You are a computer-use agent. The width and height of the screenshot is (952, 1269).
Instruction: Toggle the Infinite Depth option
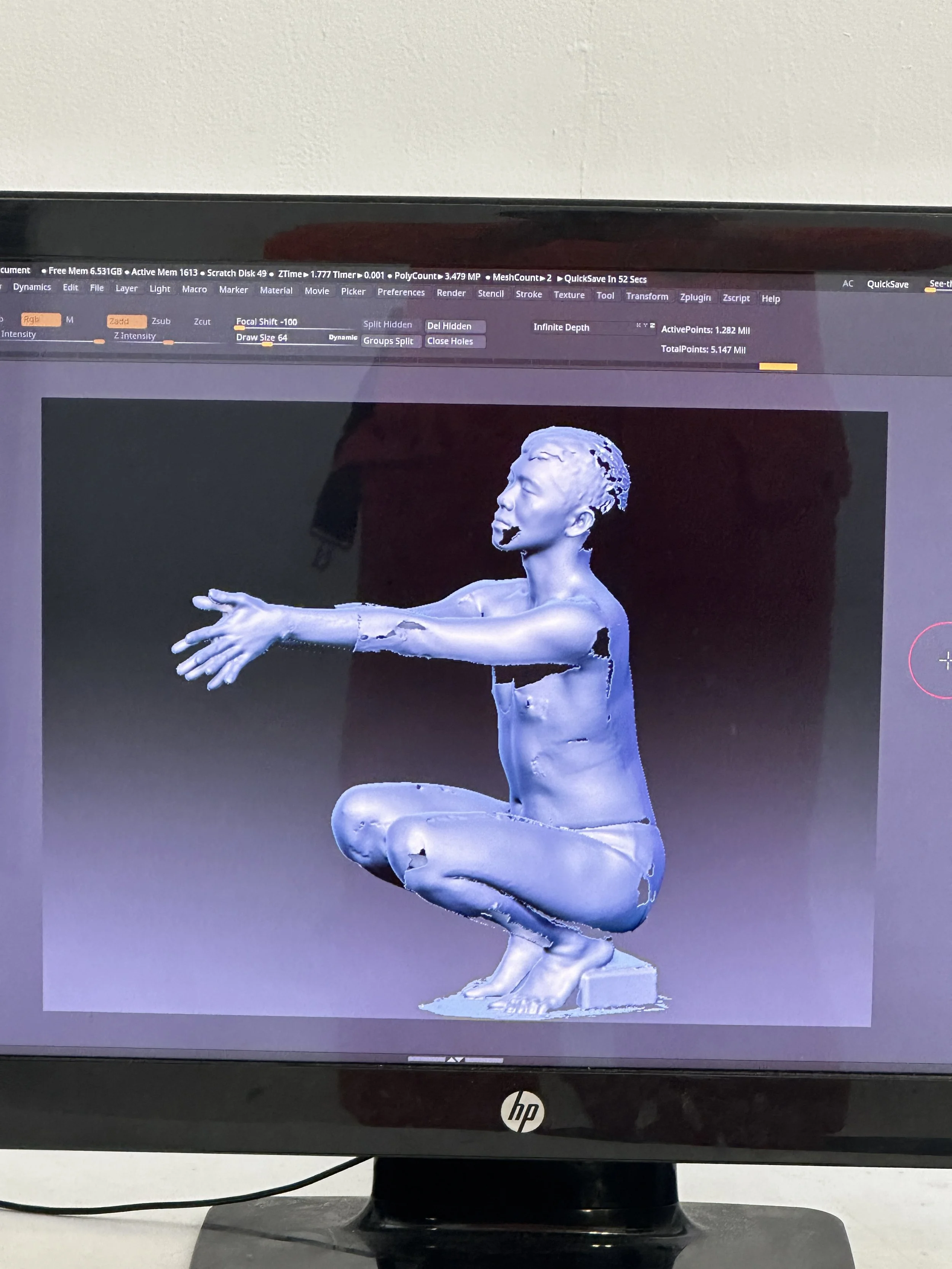pos(561,327)
